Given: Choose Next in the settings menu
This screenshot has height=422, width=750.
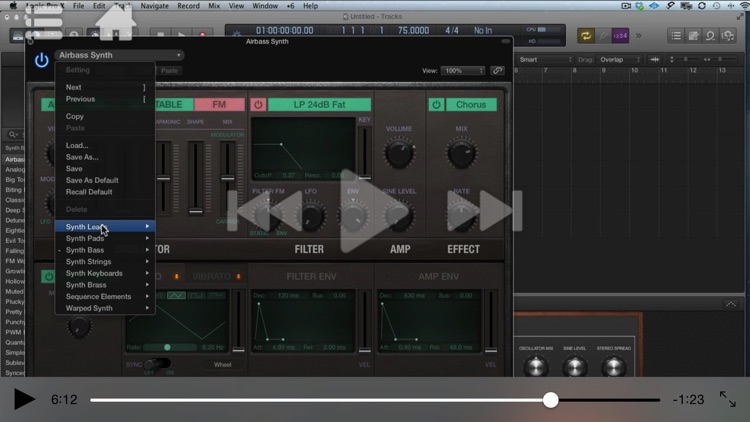Looking at the screenshot, I should [x=105, y=87].
